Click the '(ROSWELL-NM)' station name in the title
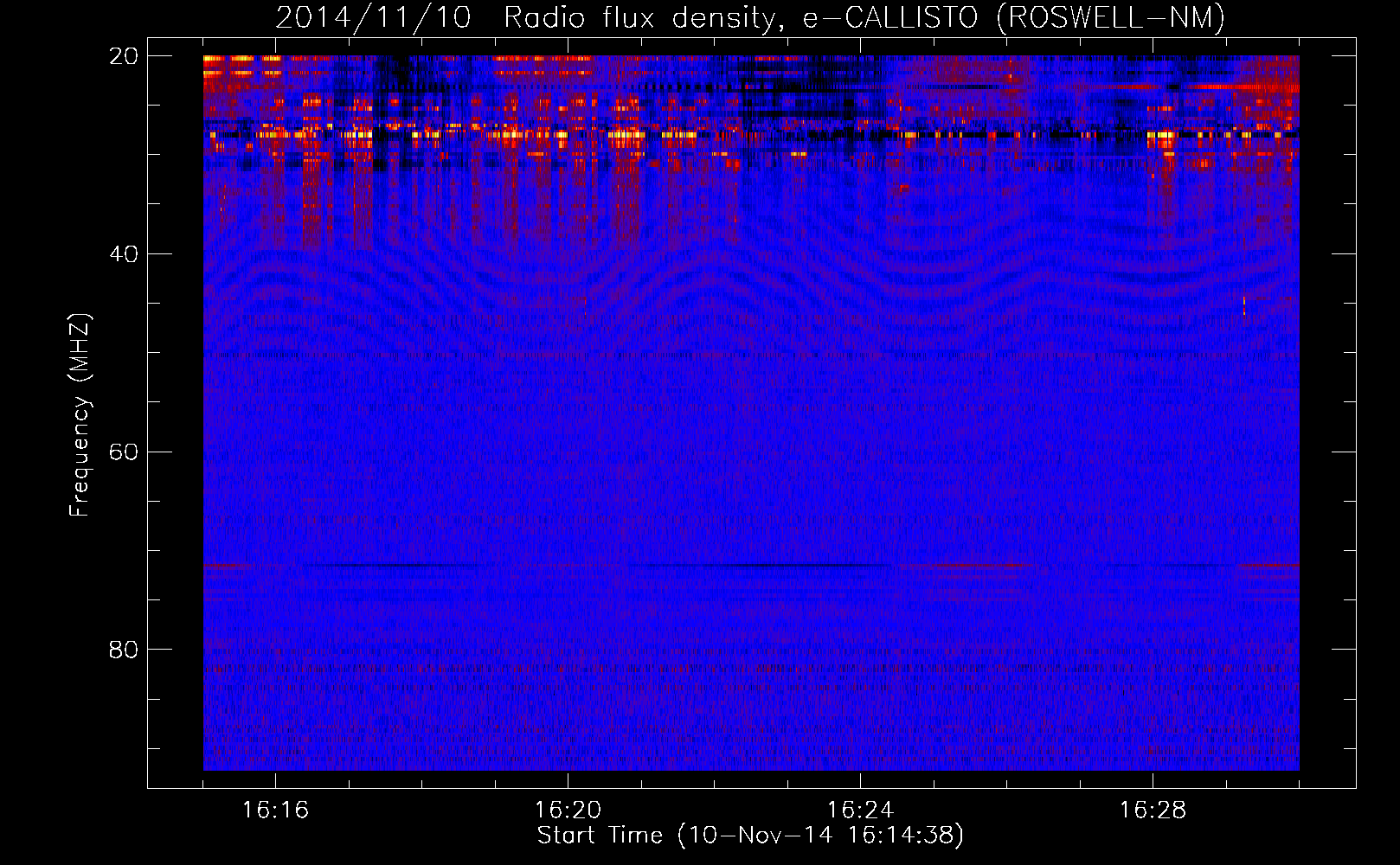This screenshot has width=1400, height=865. click(1111, 17)
